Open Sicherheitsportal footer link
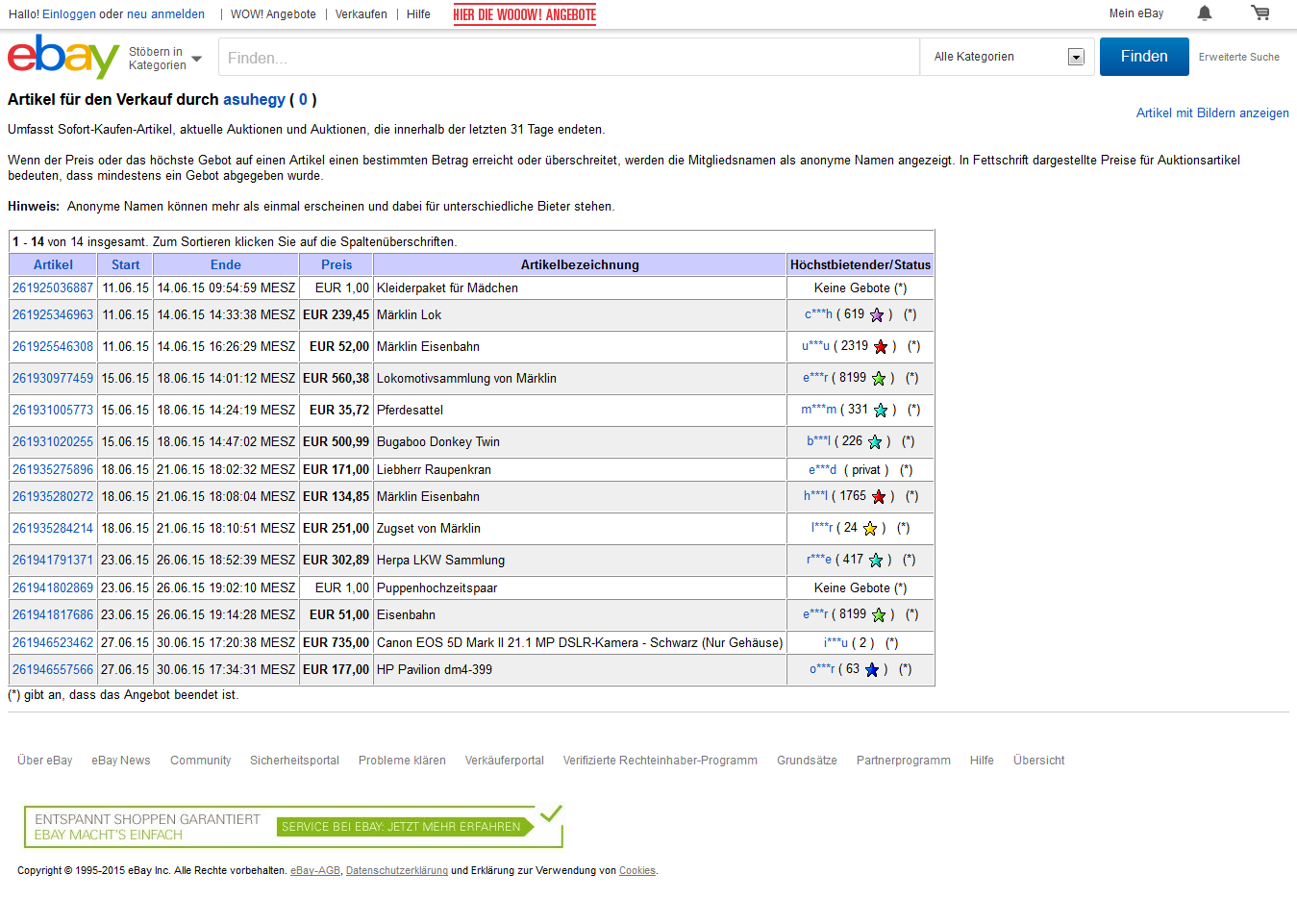1297x924 pixels. [x=294, y=761]
